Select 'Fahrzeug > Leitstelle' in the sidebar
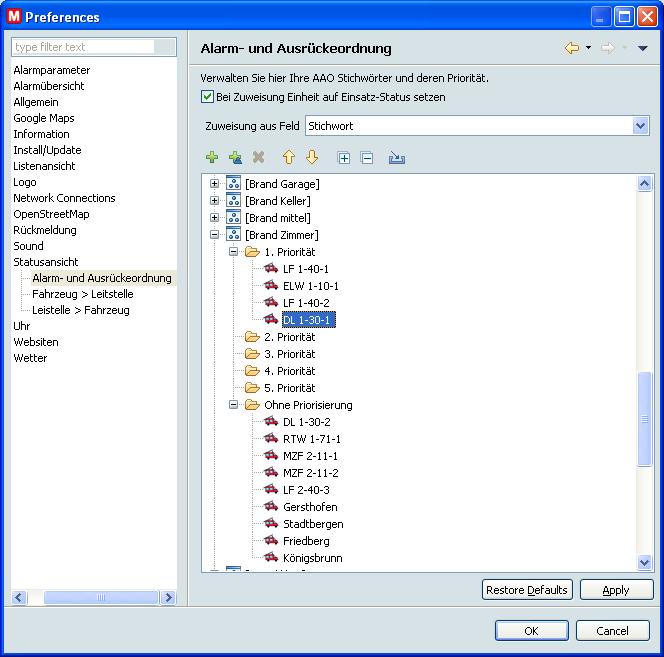The height and width of the screenshot is (657, 664). click(x=82, y=294)
